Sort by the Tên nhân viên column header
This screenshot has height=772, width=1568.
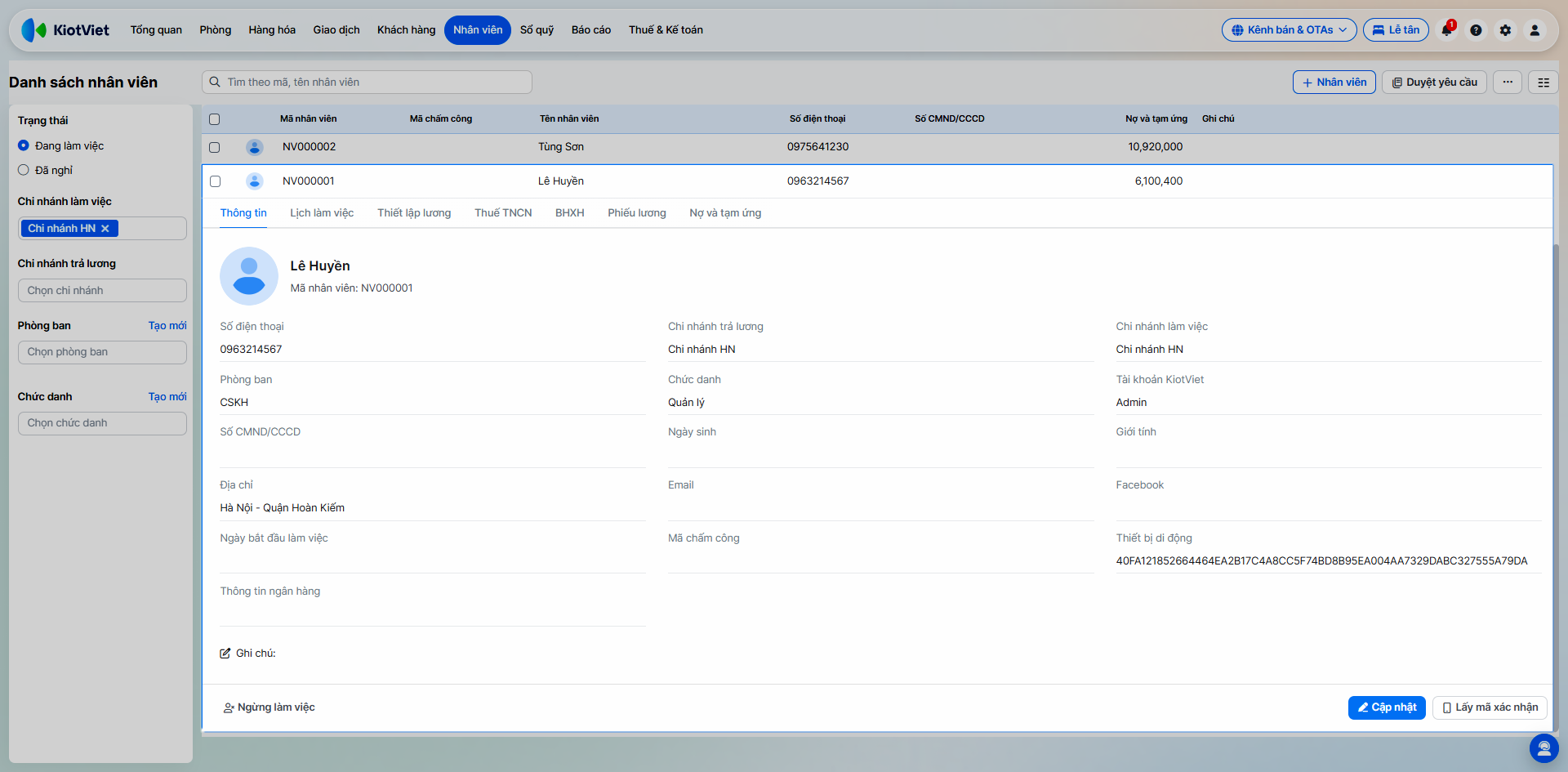click(x=569, y=119)
